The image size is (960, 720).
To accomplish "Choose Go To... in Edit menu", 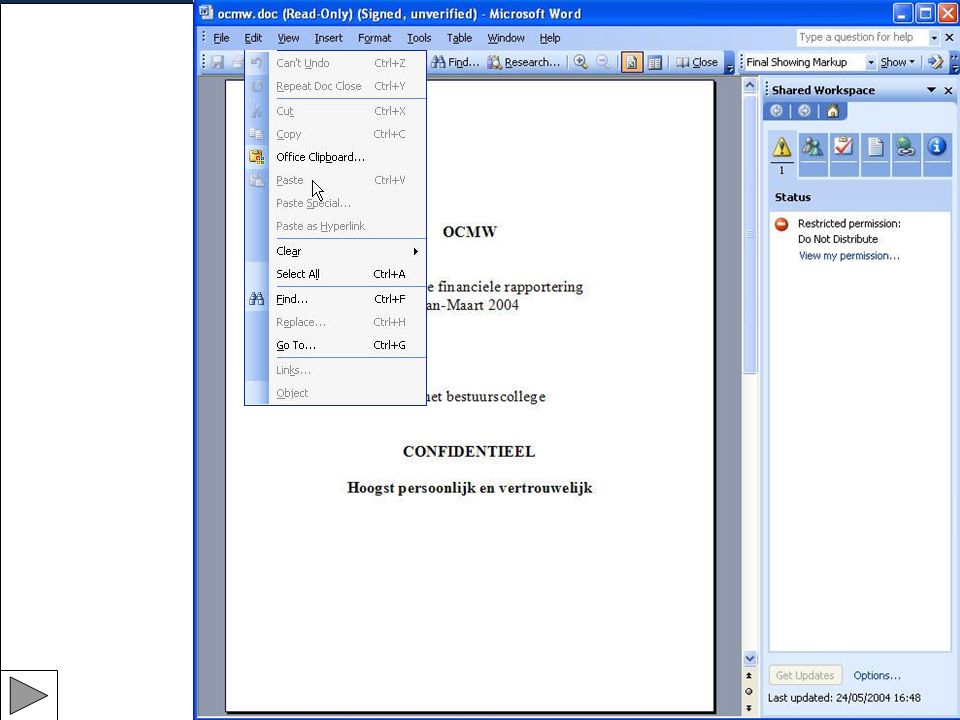I will (x=336, y=345).
